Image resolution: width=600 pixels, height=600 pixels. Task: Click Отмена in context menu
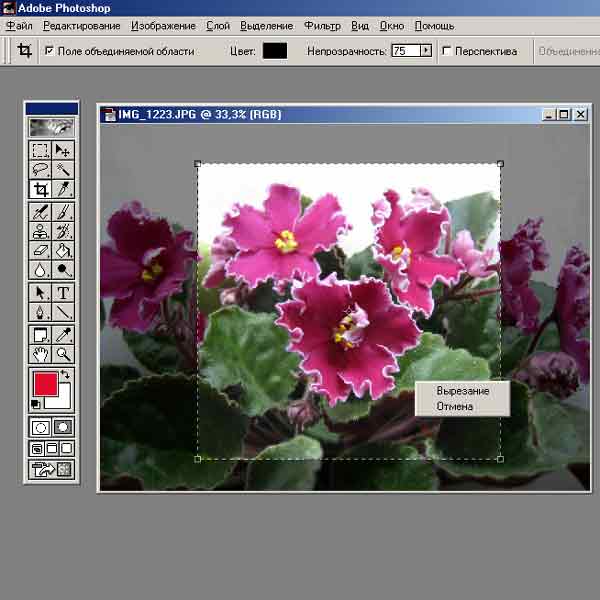pyautogui.click(x=455, y=406)
